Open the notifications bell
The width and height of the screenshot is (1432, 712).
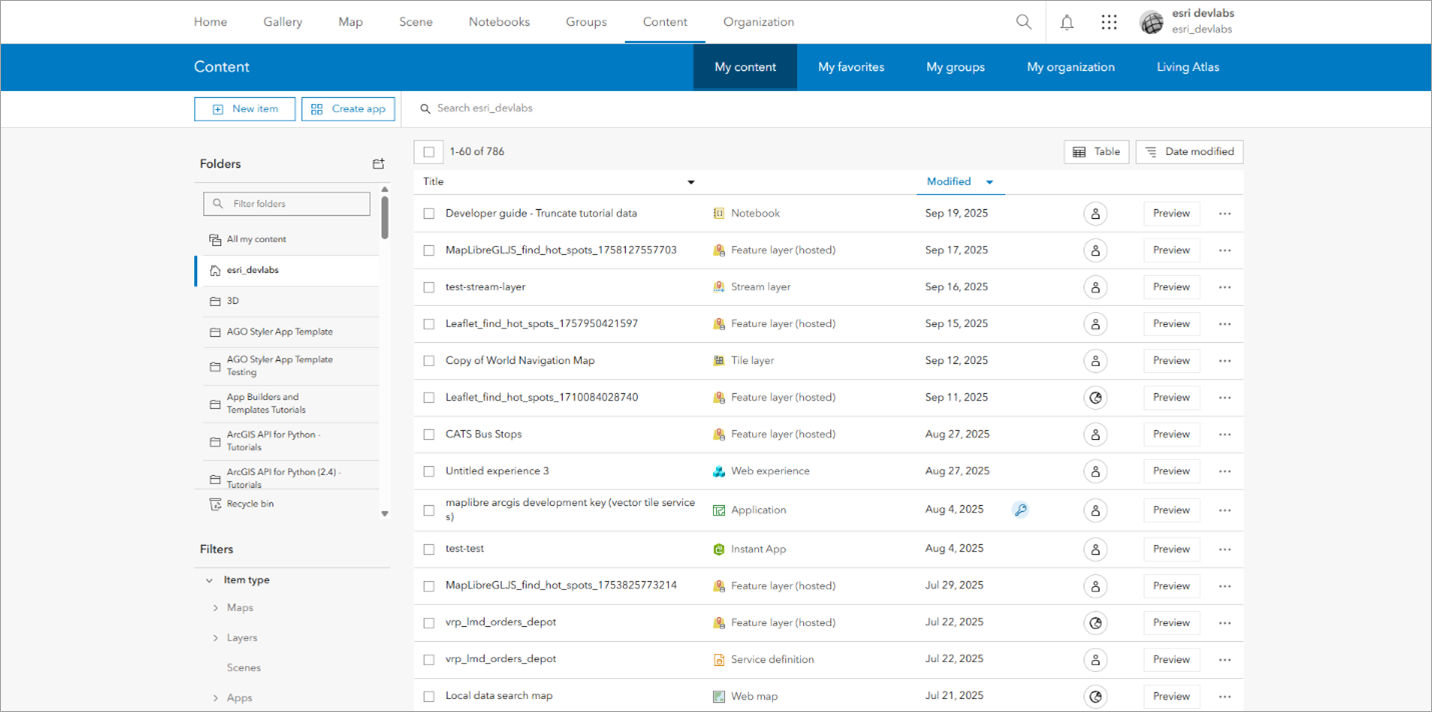click(1065, 21)
